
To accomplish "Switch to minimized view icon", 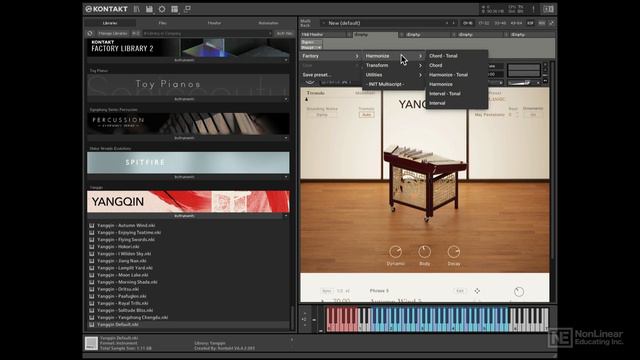I will point(187,9).
